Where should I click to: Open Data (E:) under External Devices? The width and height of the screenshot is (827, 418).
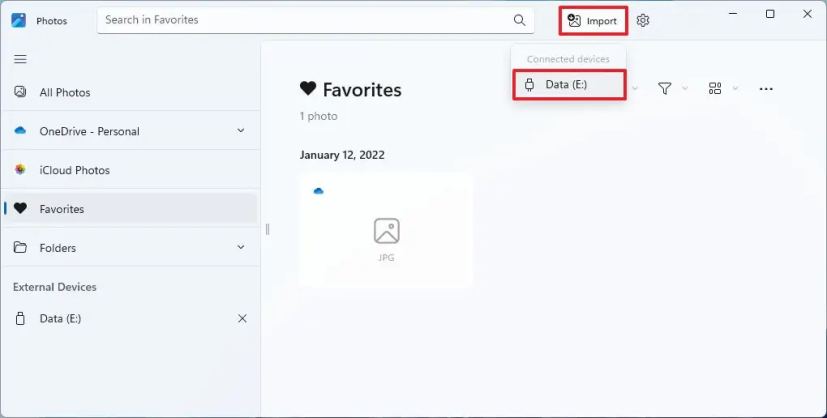click(60, 319)
